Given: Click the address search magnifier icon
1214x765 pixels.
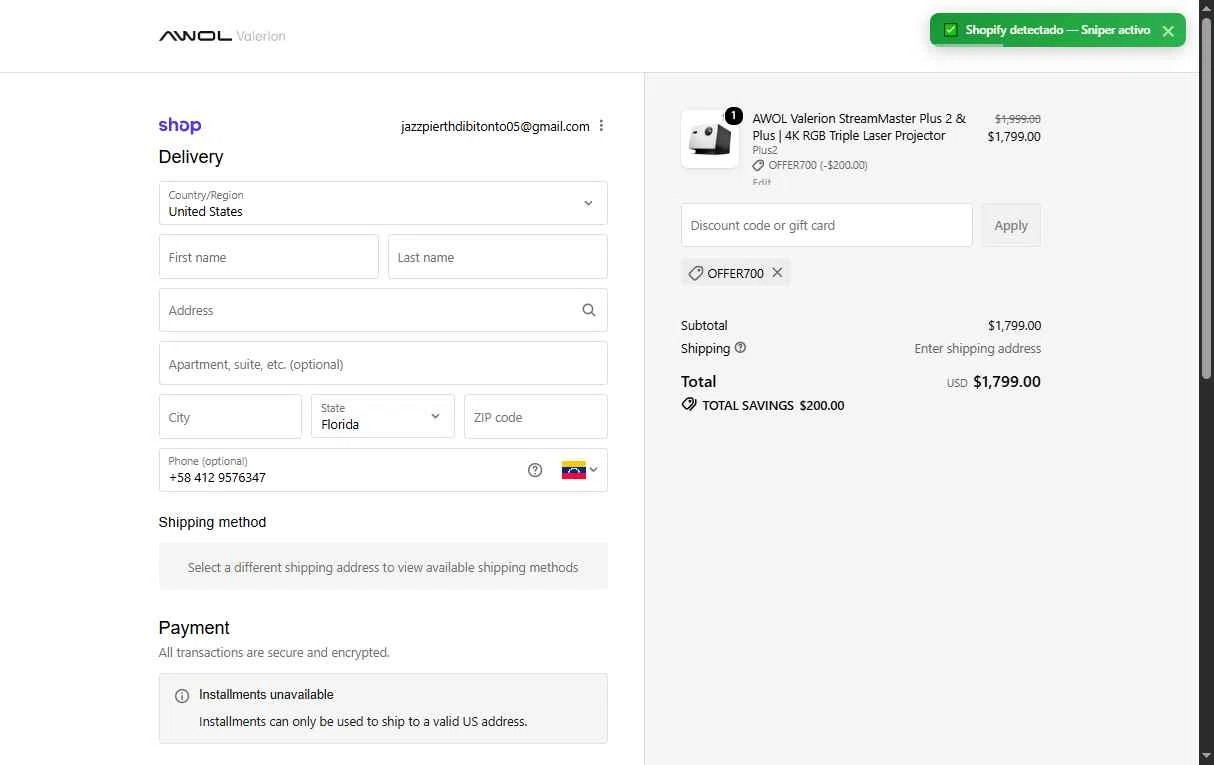Looking at the screenshot, I should coord(589,310).
